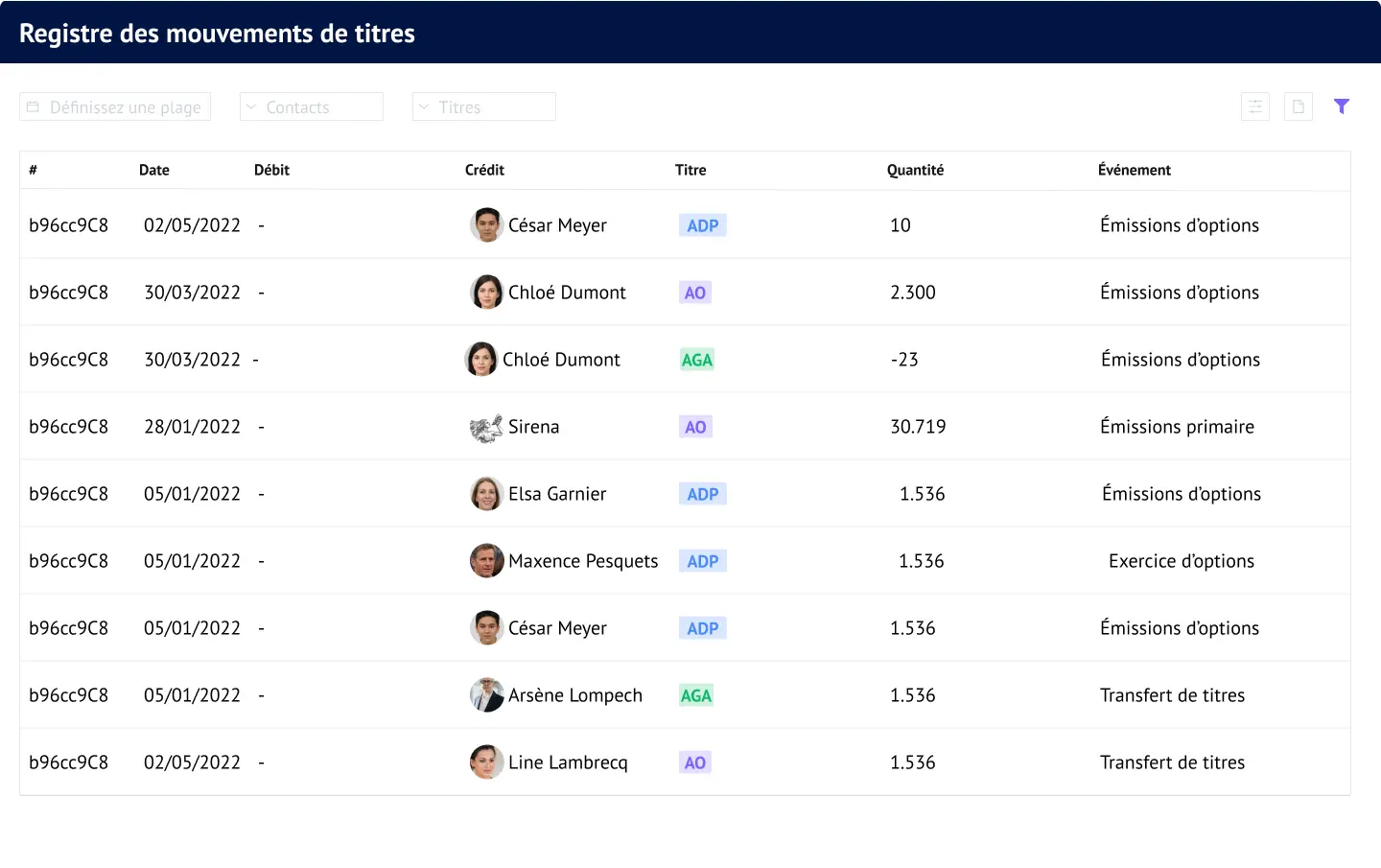The image size is (1381, 868).
Task: Sort the table by the Date column
Action: pos(154,170)
